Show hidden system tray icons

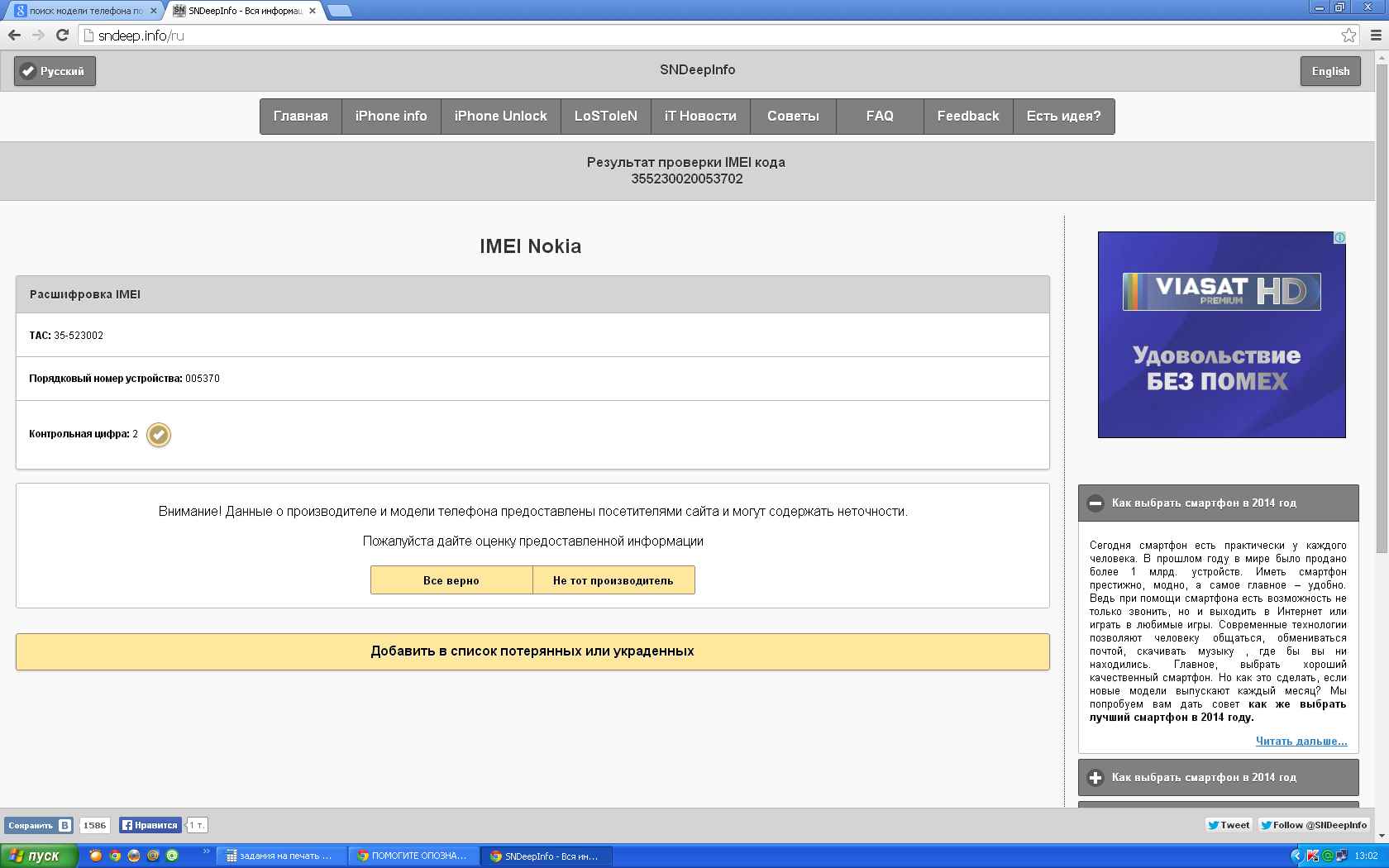(x=1296, y=856)
